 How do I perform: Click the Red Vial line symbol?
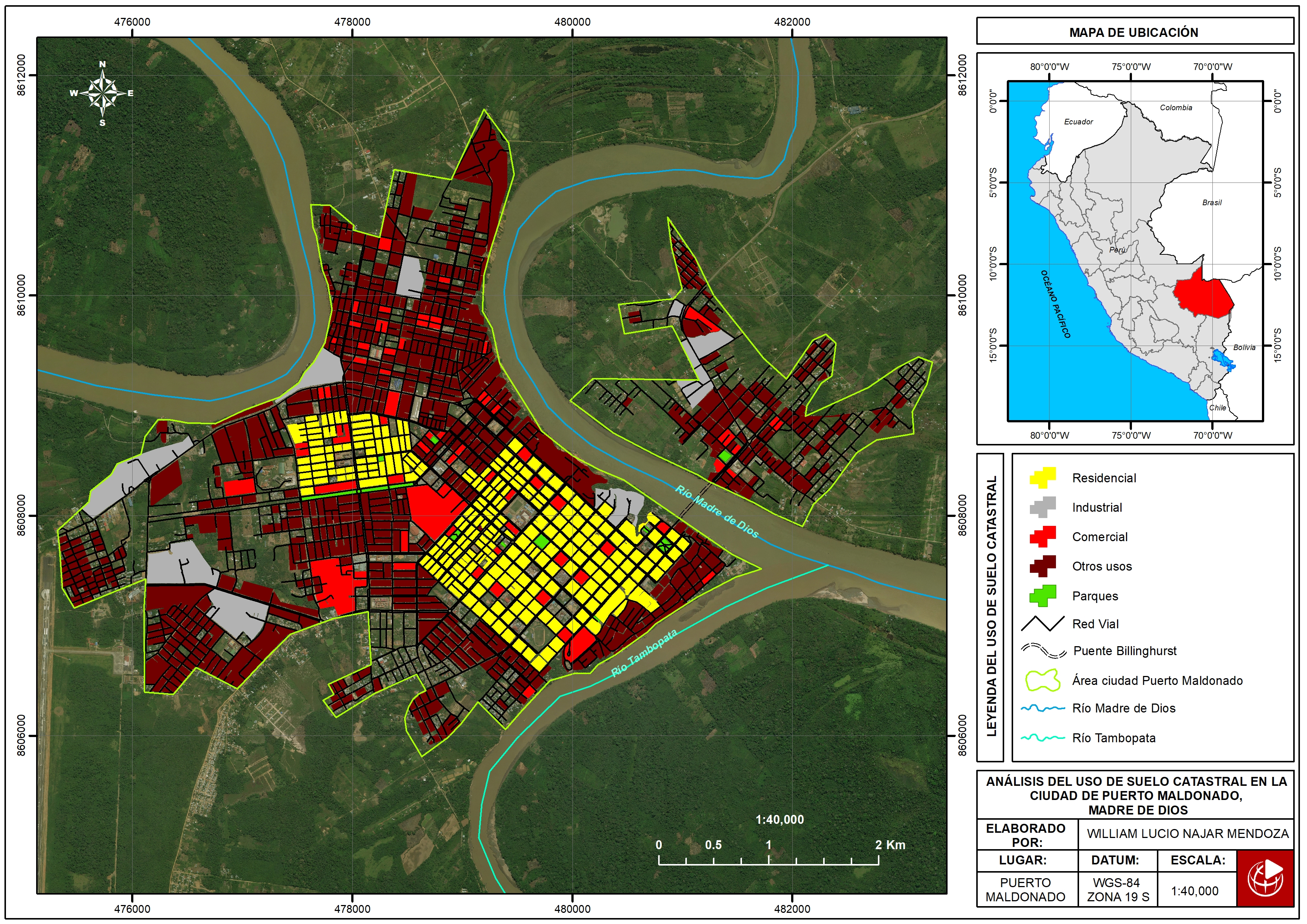[x=1043, y=624]
